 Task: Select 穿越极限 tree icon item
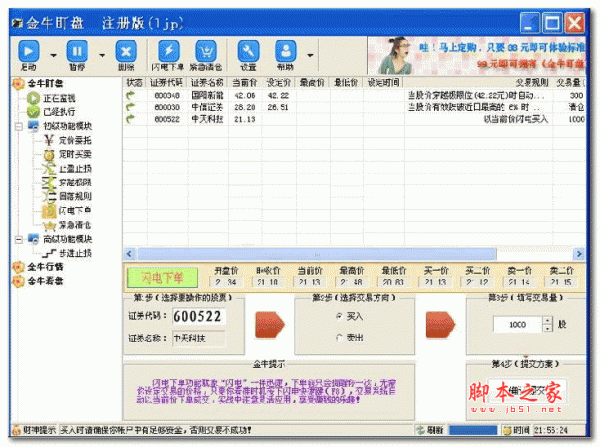(49, 183)
